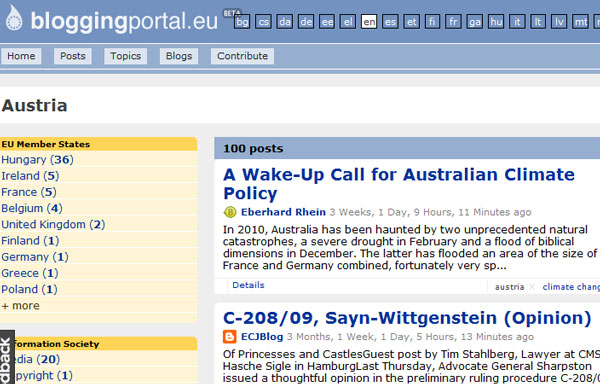Switch language to fr

453,22
